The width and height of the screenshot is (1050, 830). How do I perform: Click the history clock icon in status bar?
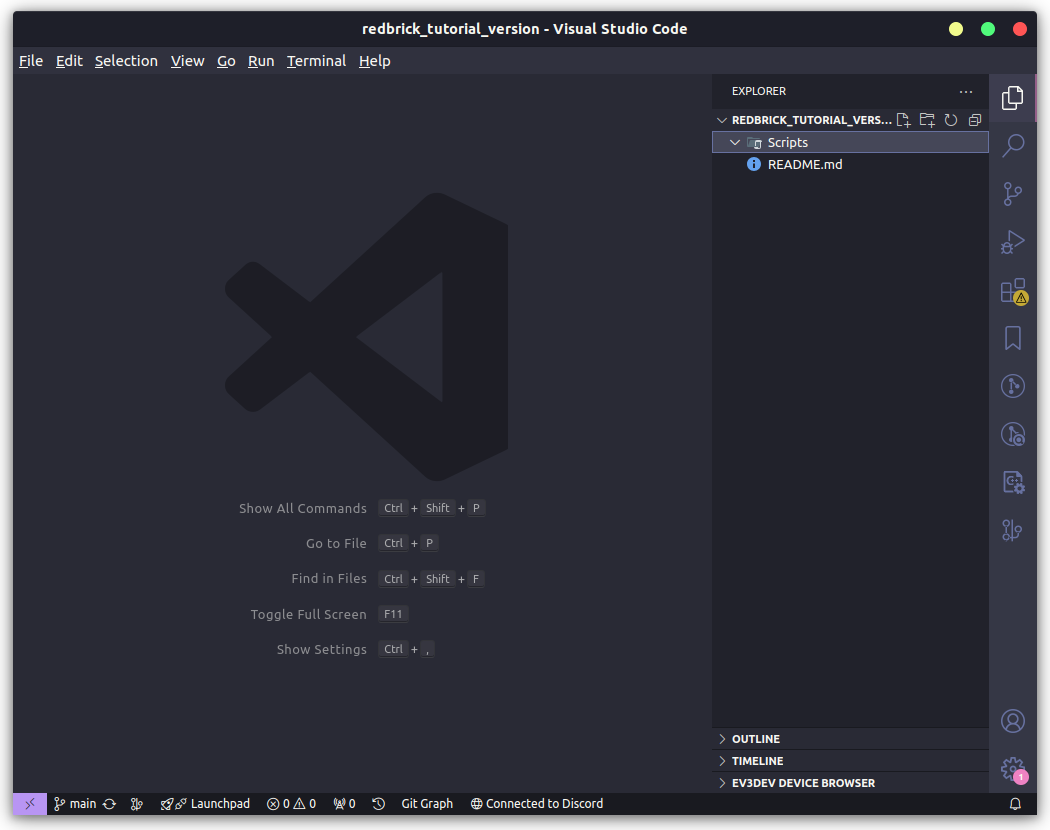378,804
